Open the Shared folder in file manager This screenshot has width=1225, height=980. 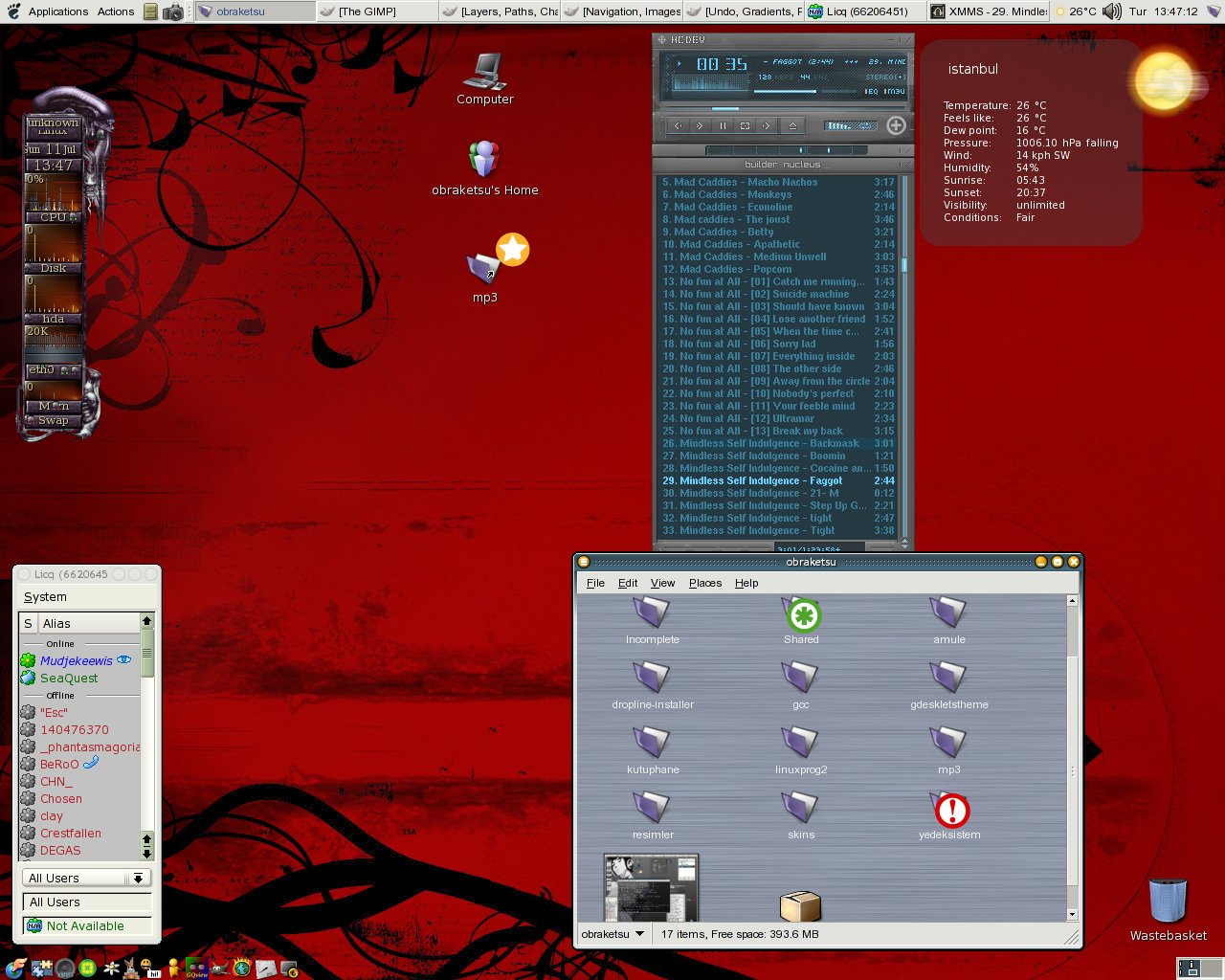pyautogui.click(x=801, y=620)
